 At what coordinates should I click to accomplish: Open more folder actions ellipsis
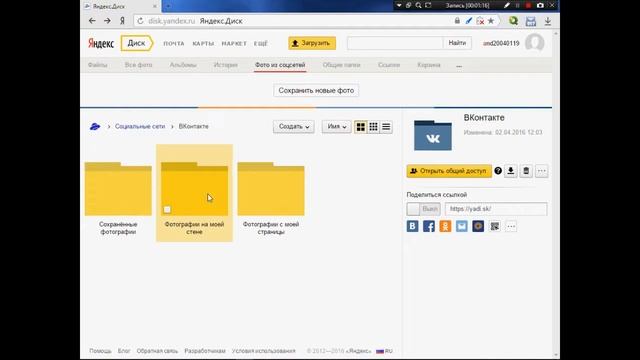click(542, 171)
